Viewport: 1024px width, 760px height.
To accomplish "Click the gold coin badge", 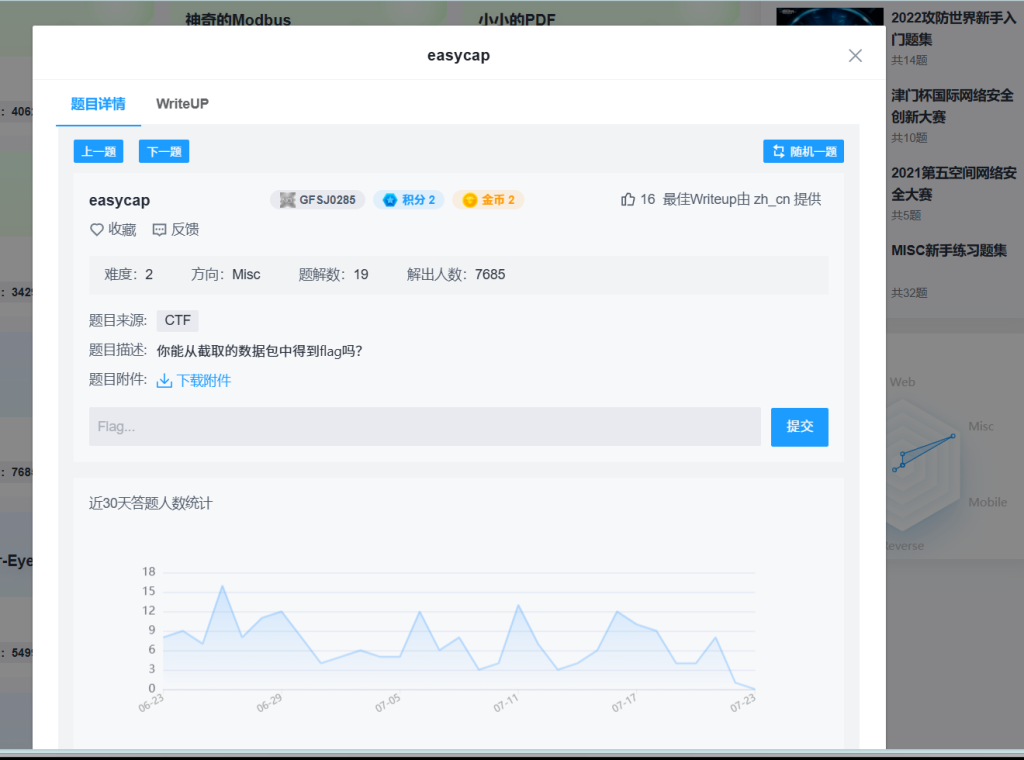I will (x=488, y=200).
